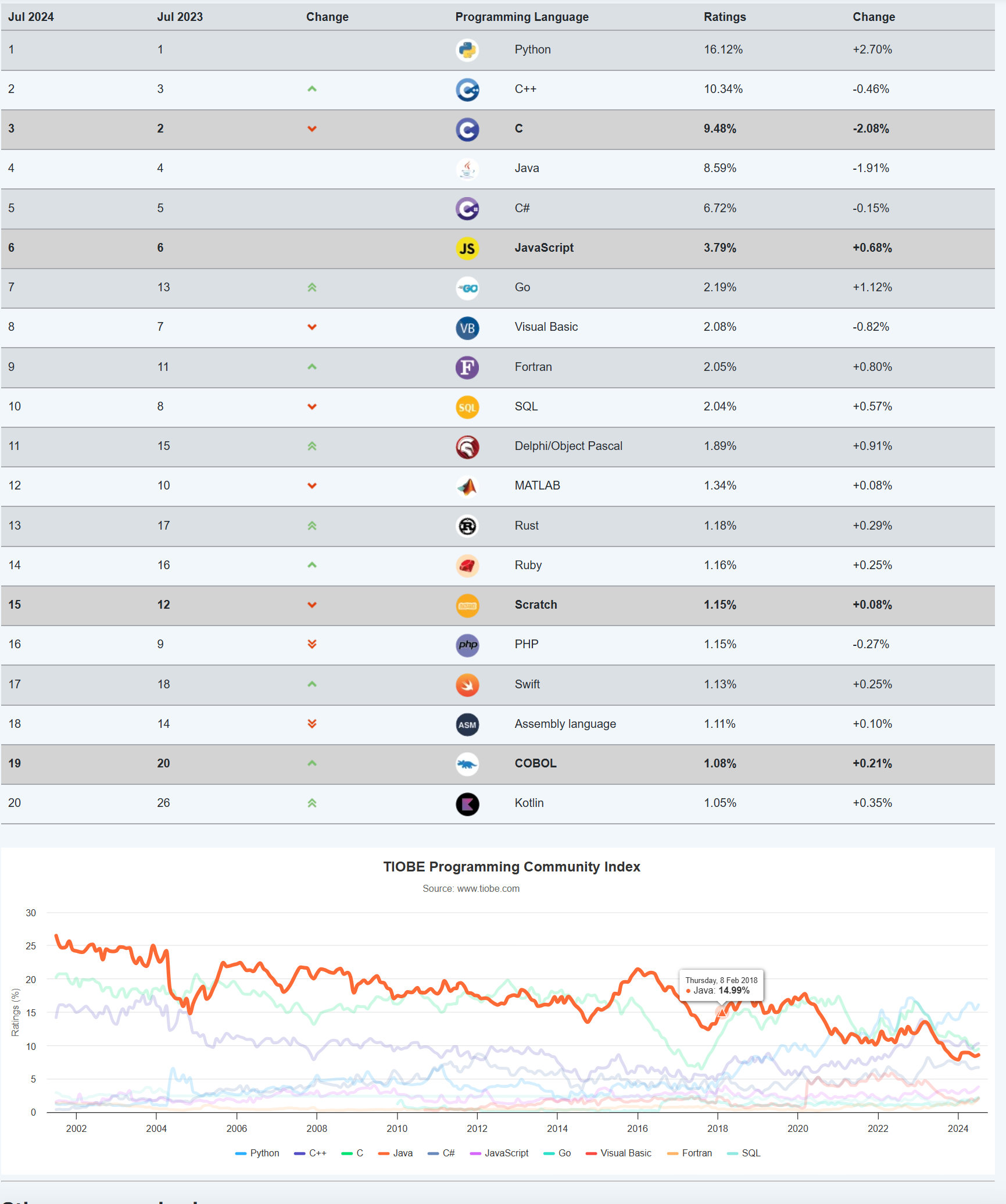Toggle Fortran series in chart legend

(x=690, y=1153)
